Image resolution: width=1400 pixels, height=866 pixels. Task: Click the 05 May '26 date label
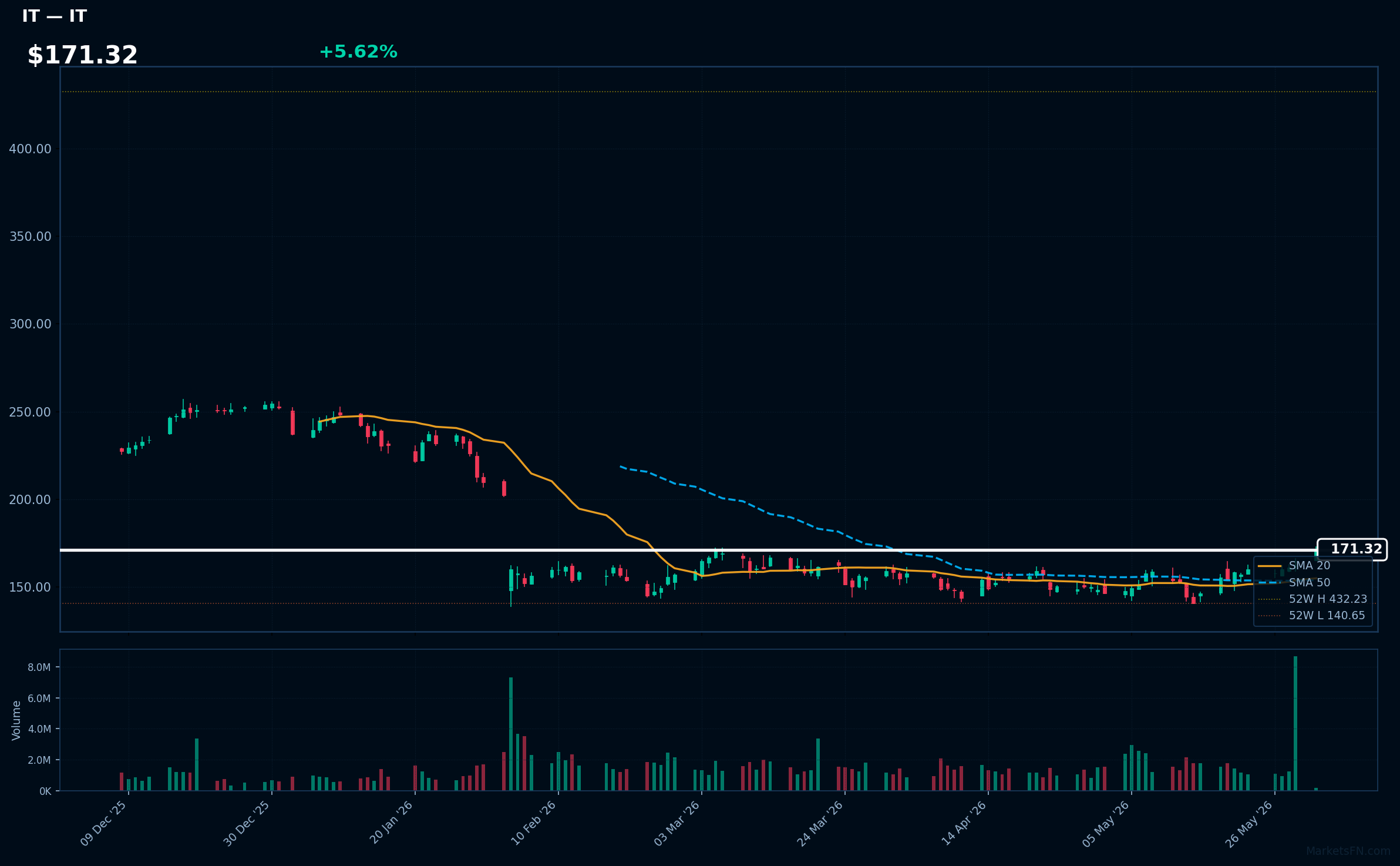[x=1106, y=824]
